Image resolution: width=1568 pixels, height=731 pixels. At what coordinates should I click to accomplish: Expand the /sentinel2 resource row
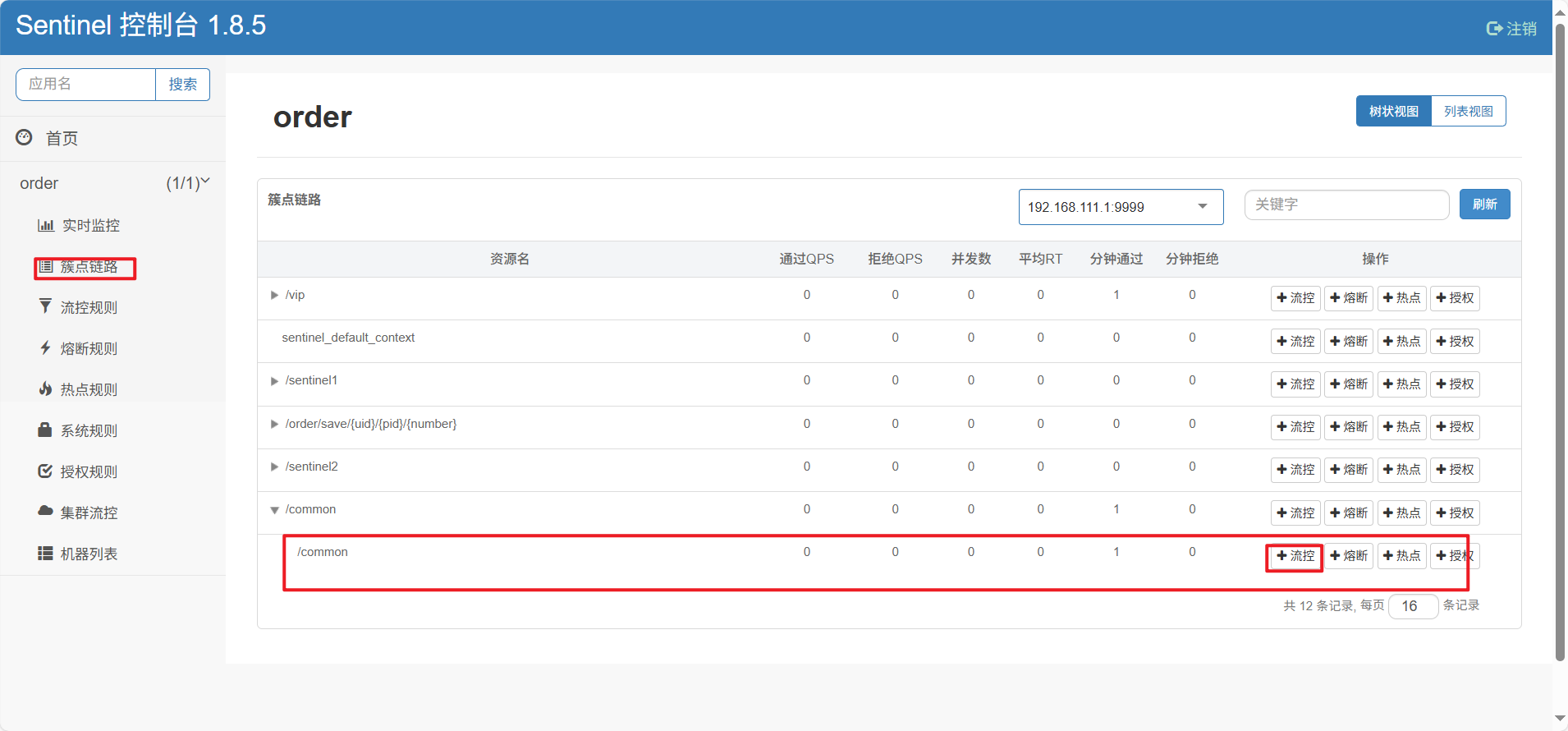coord(274,467)
